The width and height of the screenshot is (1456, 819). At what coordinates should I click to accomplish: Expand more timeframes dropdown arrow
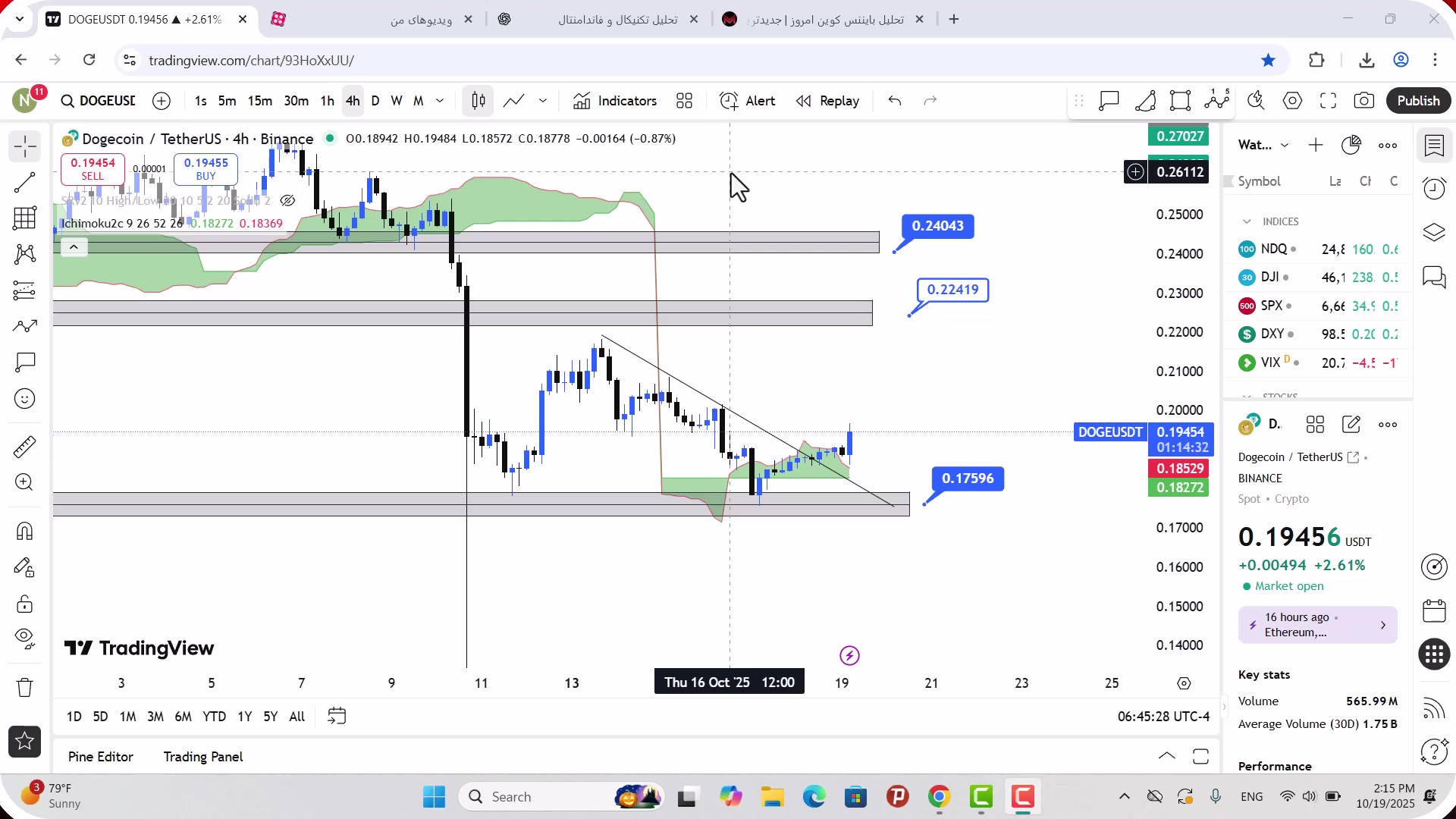click(440, 101)
